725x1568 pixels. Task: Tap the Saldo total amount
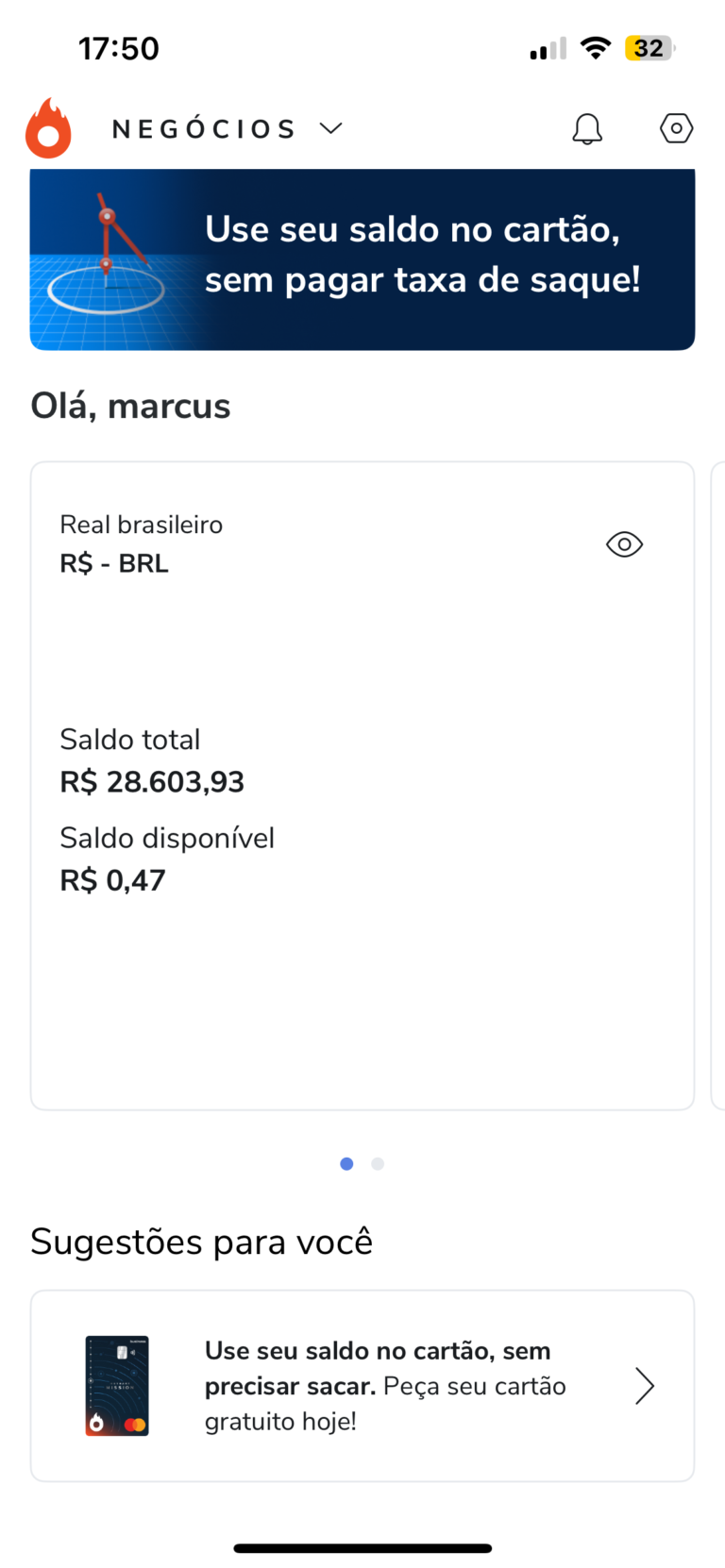click(152, 782)
